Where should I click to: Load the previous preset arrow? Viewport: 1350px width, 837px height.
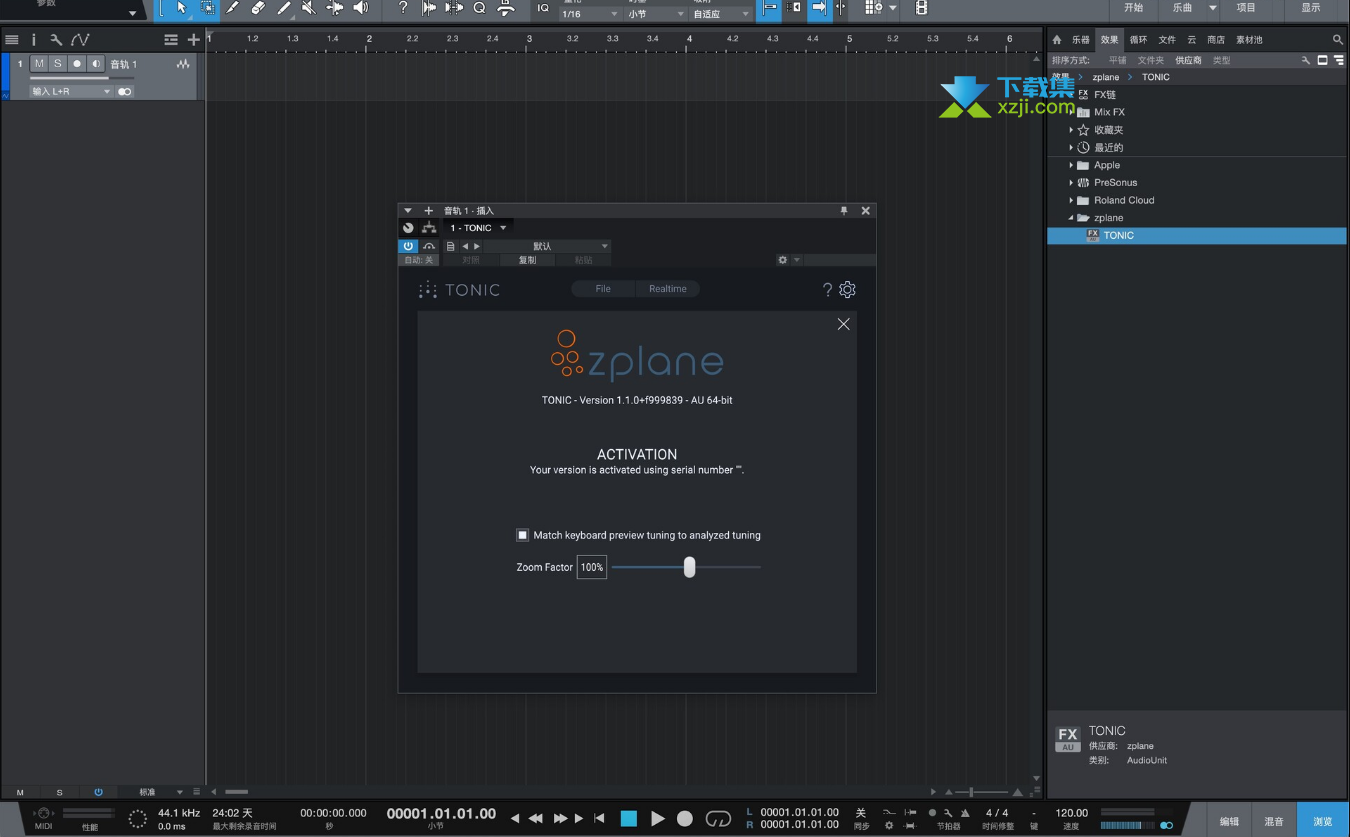coord(465,246)
